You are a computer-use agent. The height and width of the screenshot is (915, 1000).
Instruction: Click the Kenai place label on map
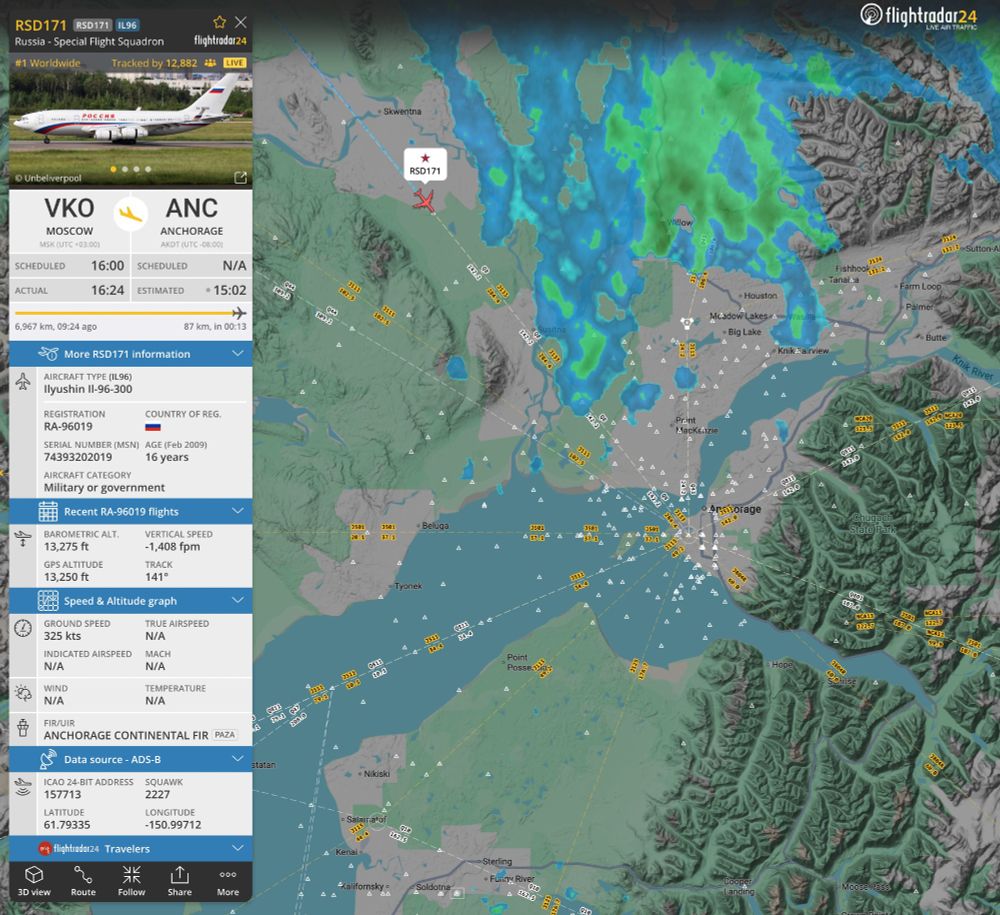point(347,852)
